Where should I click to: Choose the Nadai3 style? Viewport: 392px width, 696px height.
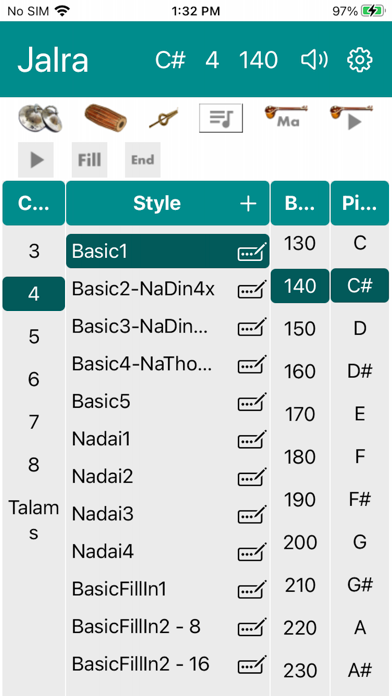(103, 514)
